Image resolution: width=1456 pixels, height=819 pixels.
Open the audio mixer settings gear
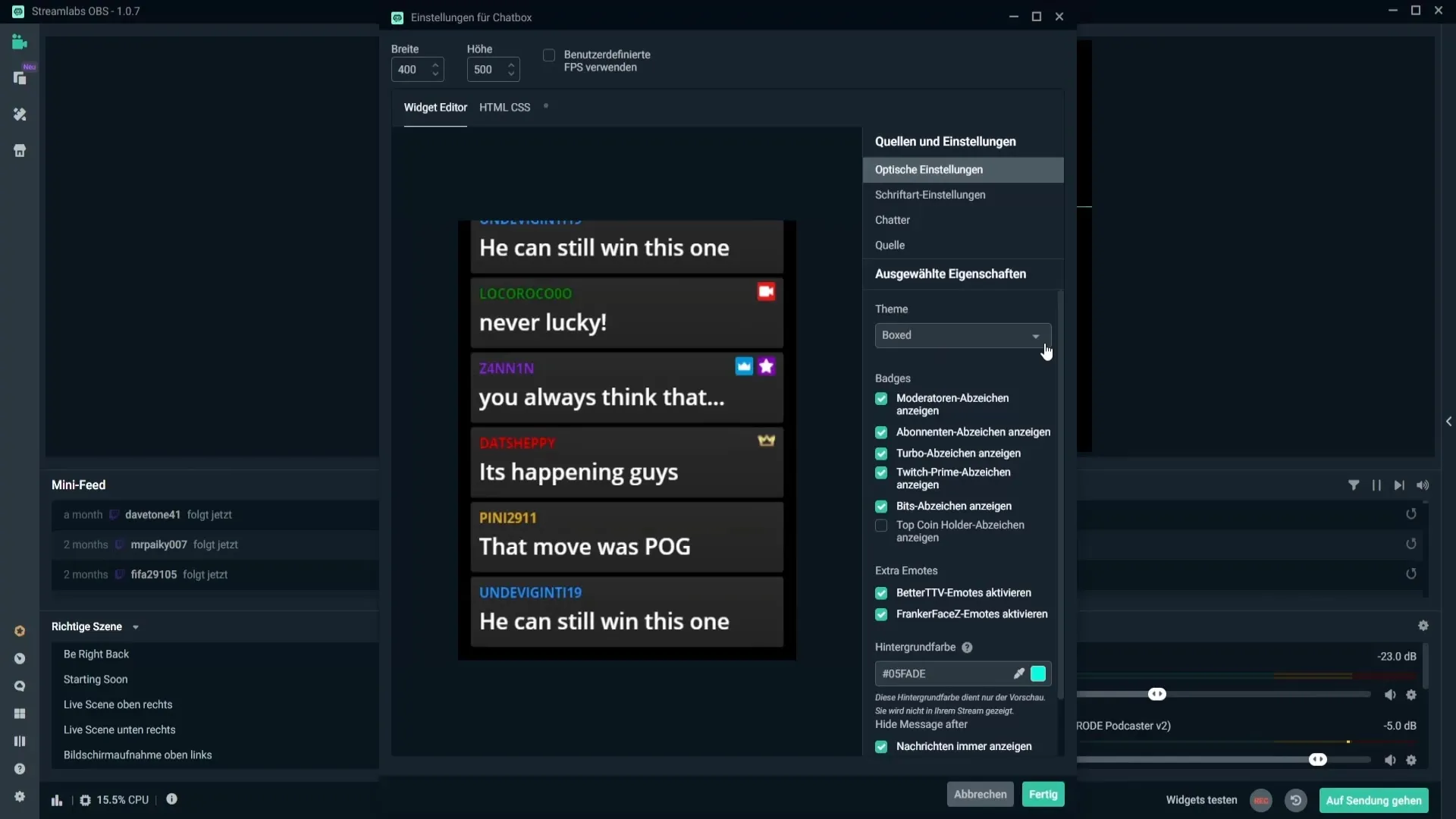click(x=1423, y=626)
